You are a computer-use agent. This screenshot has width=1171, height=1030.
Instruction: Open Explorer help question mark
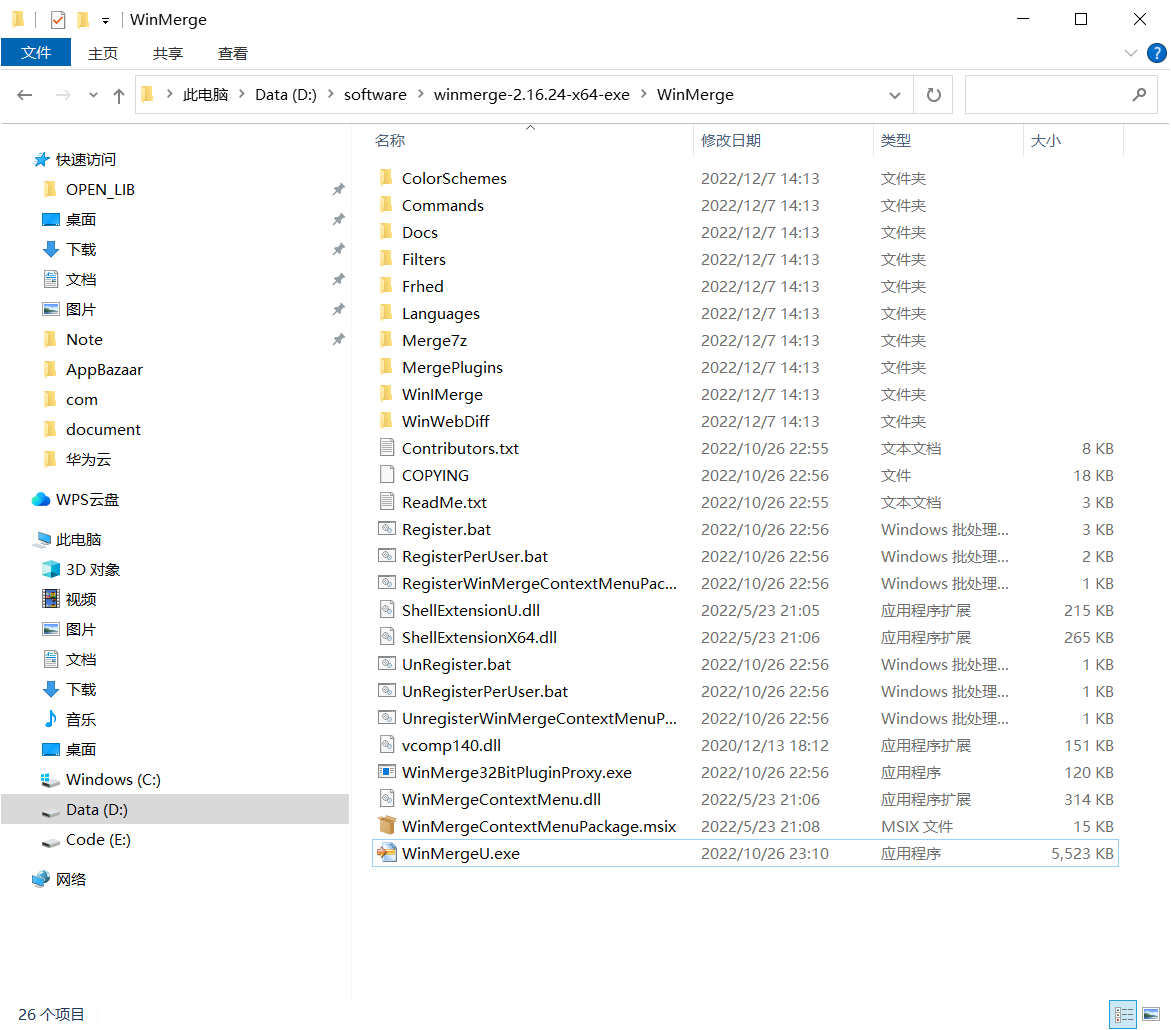coord(1156,53)
